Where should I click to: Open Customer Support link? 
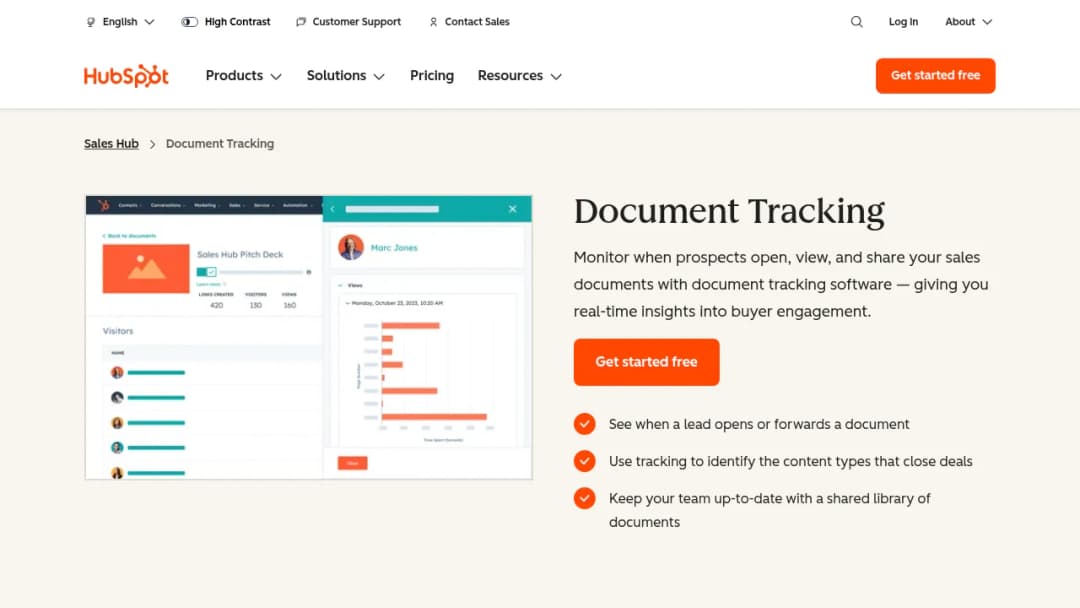pos(349,22)
